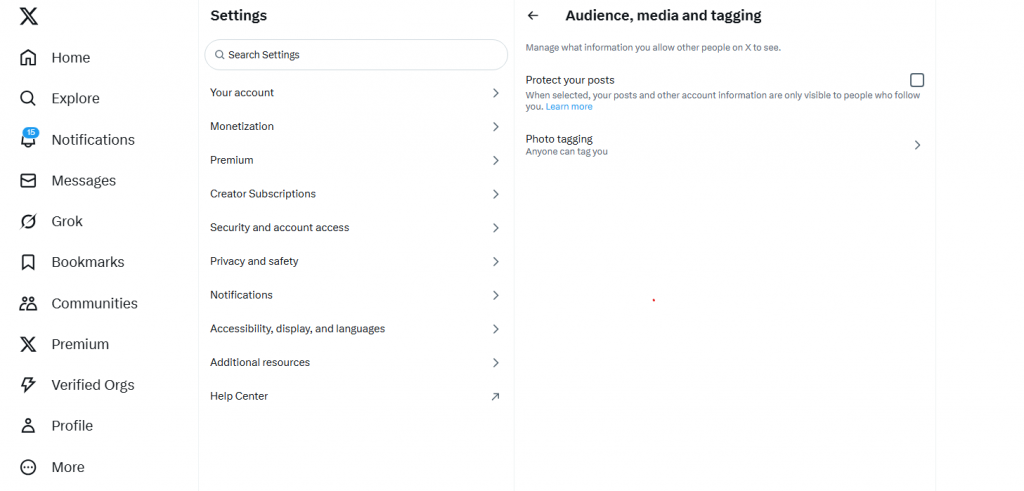Enable the Protect your posts checkbox

[917, 80]
